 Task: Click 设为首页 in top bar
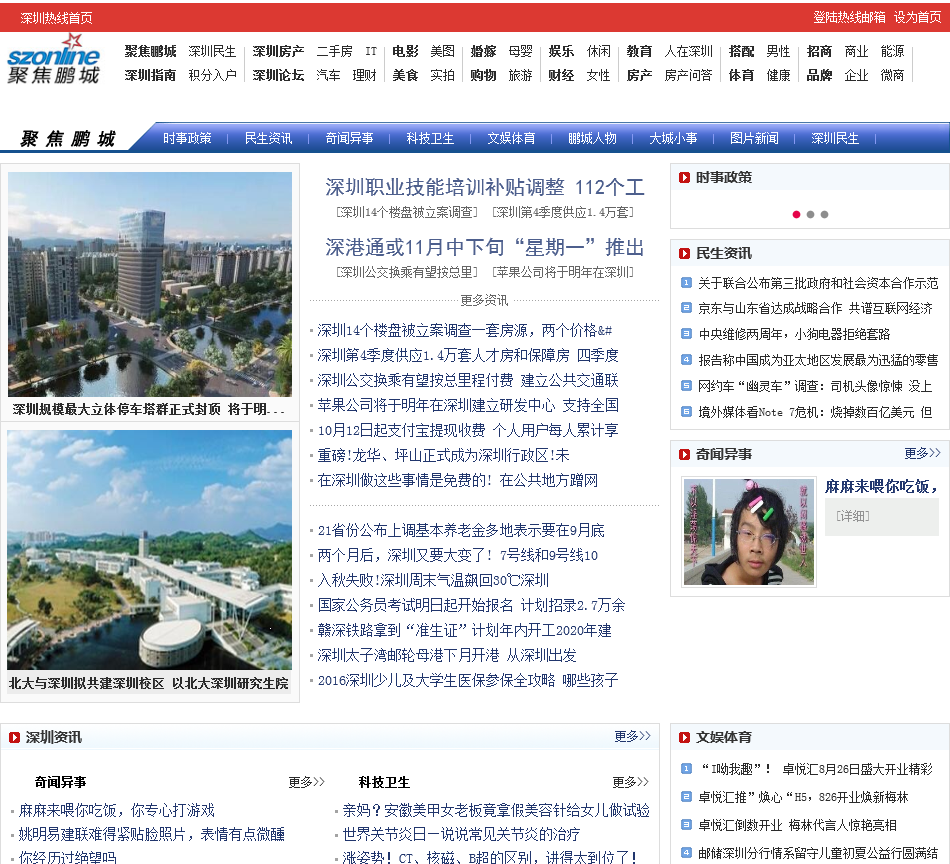coord(918,17)
